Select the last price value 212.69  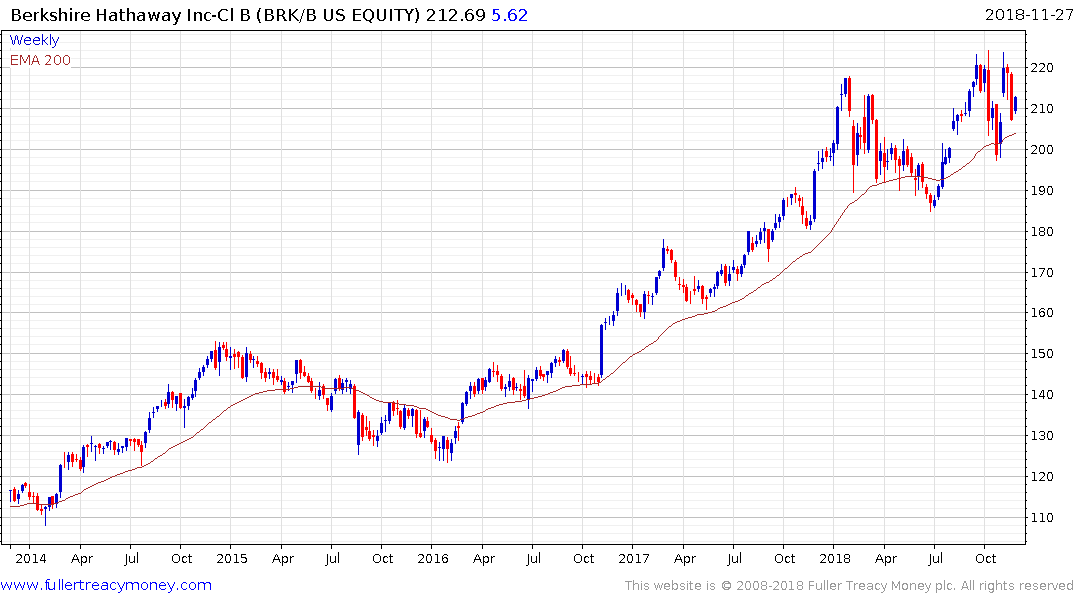click(x=455, y=15)
